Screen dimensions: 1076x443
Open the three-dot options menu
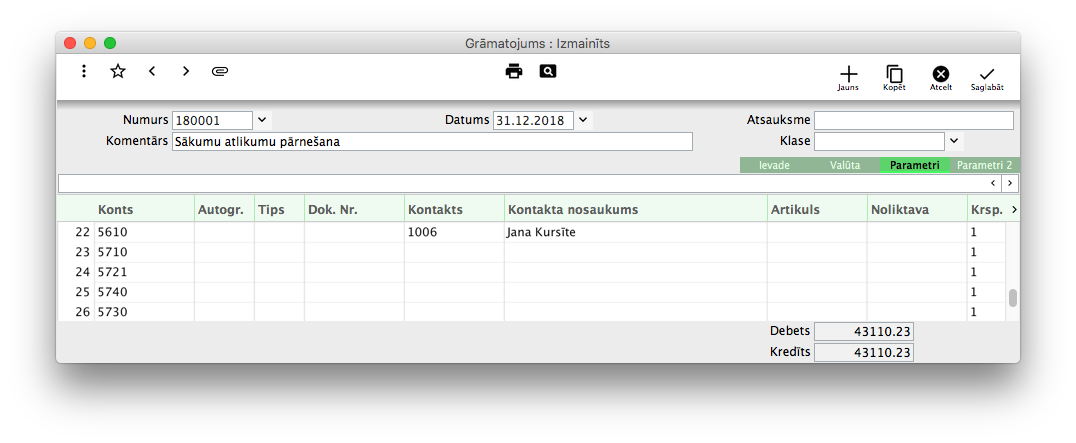coord(84,71)
